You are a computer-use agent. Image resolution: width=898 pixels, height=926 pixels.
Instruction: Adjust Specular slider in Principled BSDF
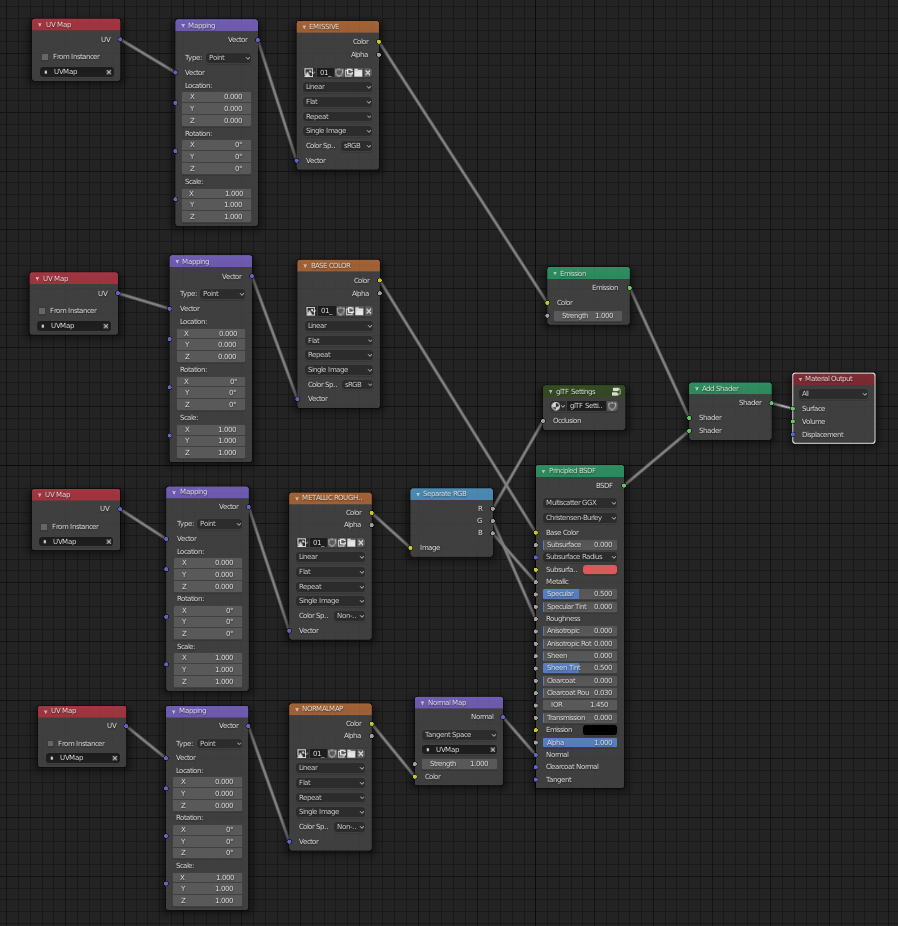click(580, 594)
